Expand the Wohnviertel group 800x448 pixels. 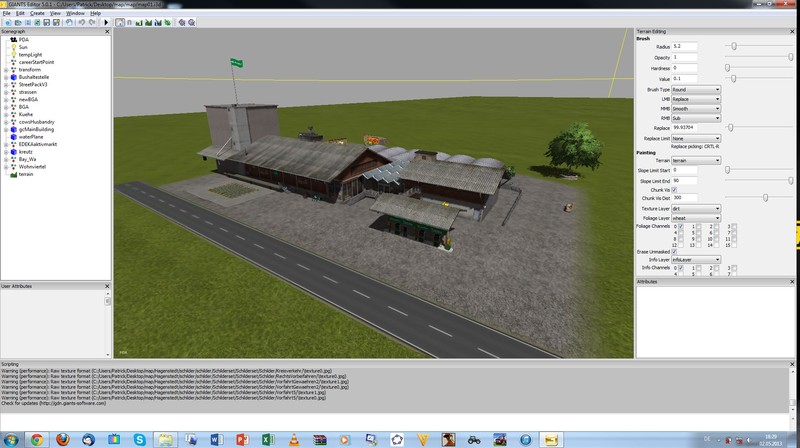[6, 167]
